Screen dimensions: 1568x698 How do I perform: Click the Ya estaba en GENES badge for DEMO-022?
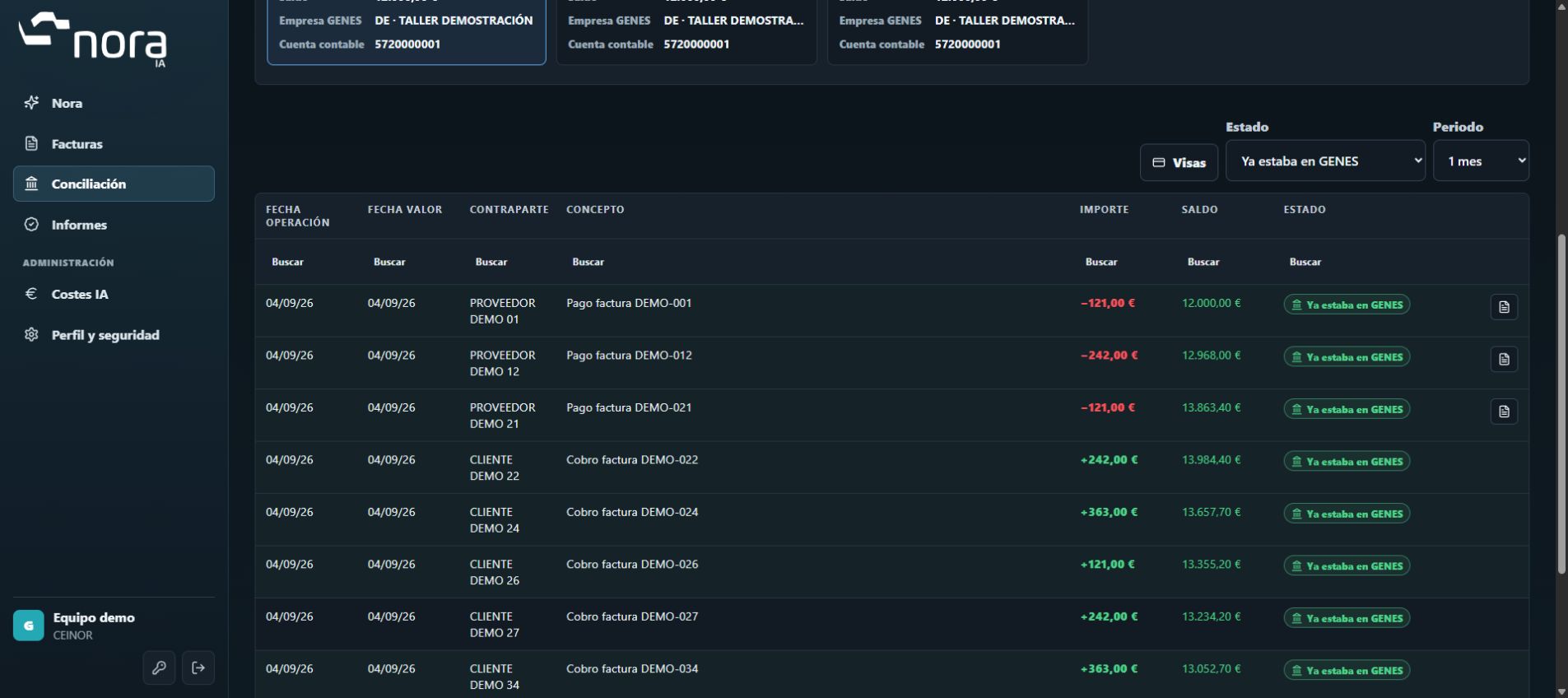1347,461
